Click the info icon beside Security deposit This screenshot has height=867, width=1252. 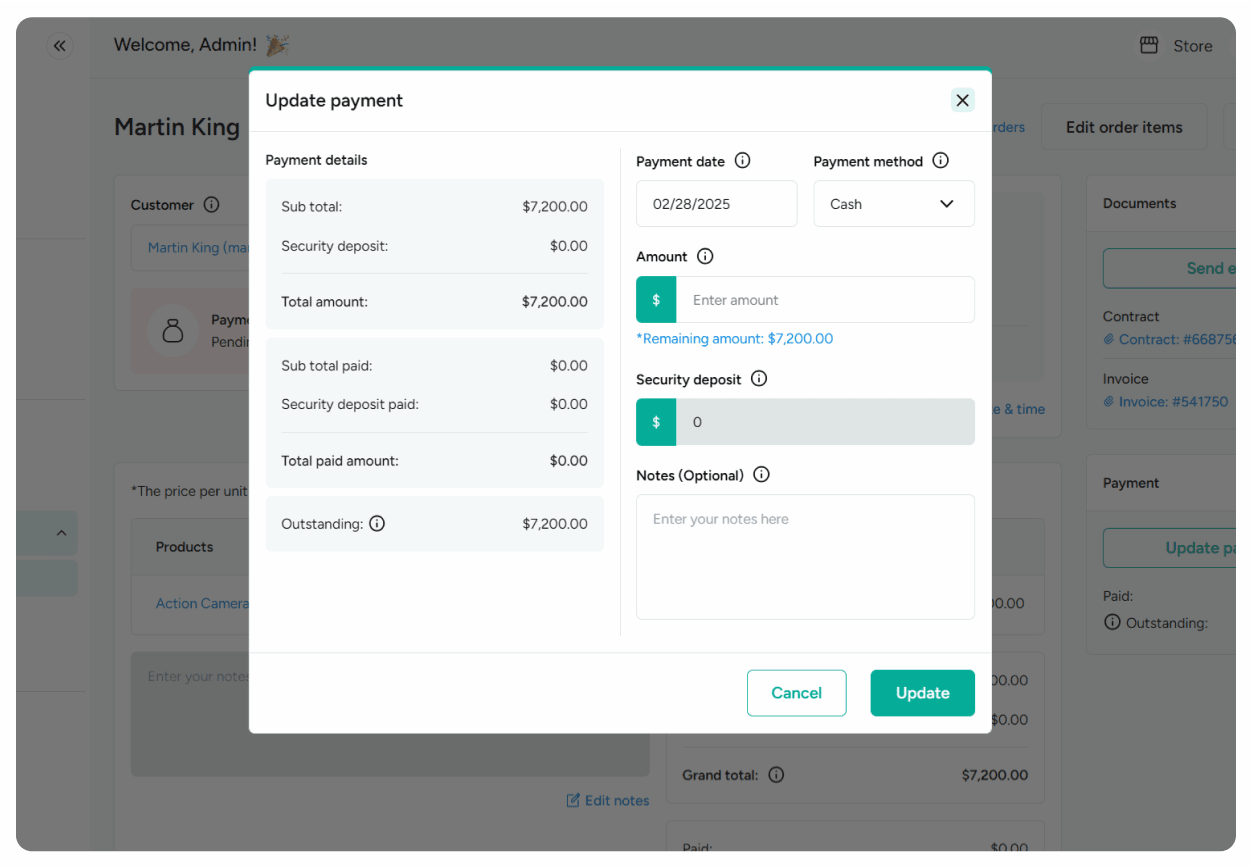click(758, 378)
